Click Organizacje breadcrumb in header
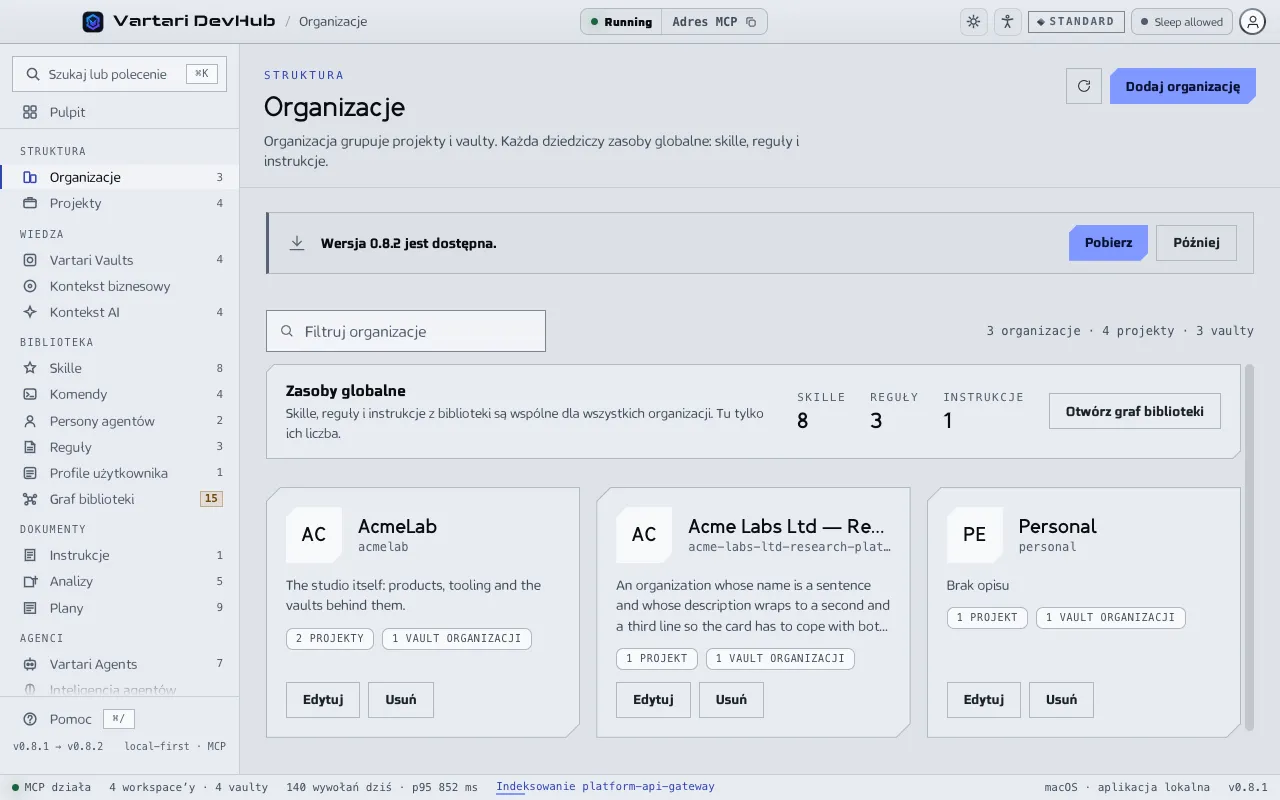Image resolution: width=1280 pixels, height=800 pixels. [x=333, y=22]
